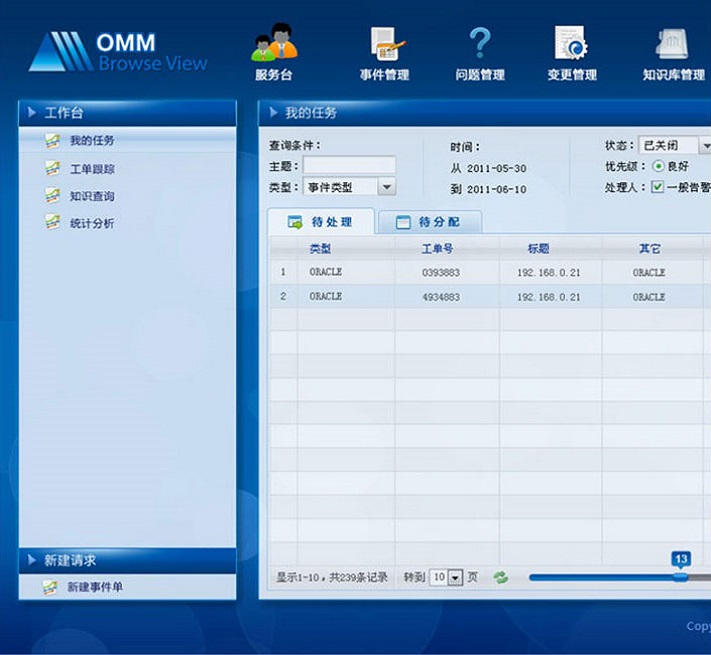Open the 变更管理 change management icon

pos(571,45)
